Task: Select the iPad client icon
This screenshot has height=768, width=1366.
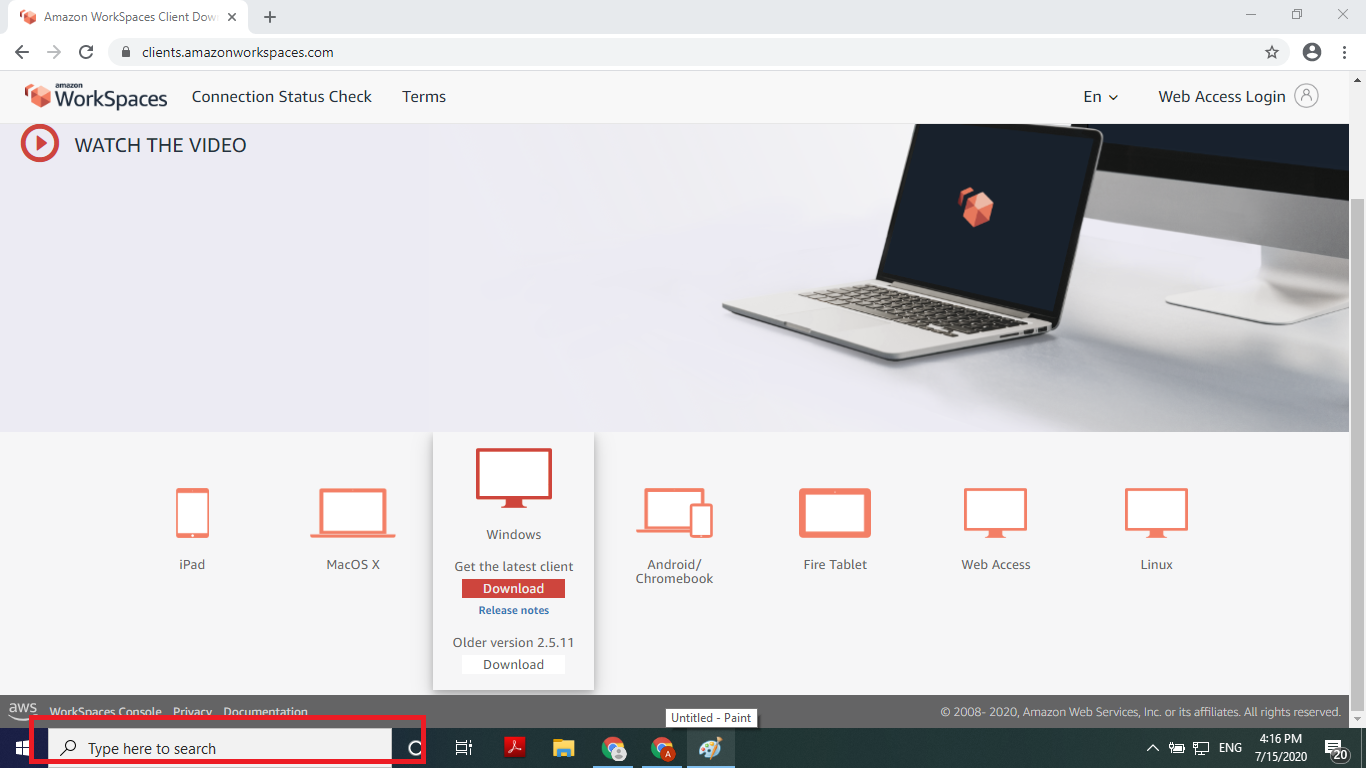Action: pyautogui.click(x=192, y=513)
